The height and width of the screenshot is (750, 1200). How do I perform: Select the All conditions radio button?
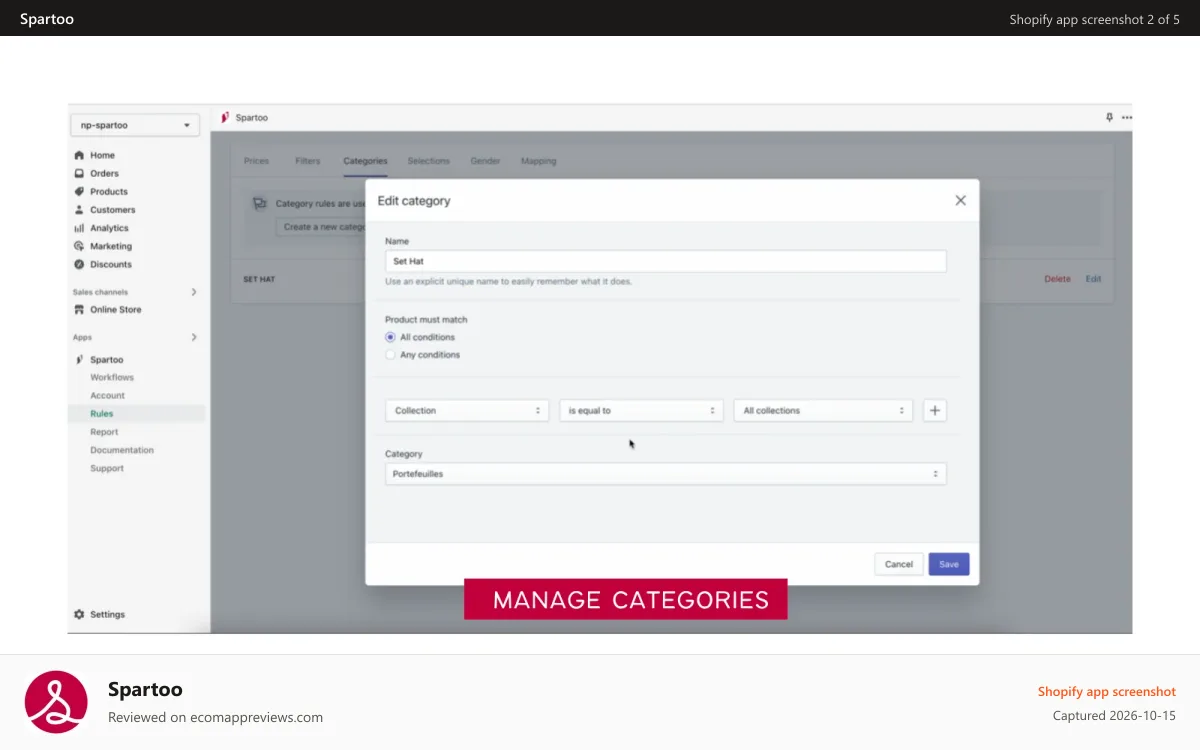click(390, 337)
